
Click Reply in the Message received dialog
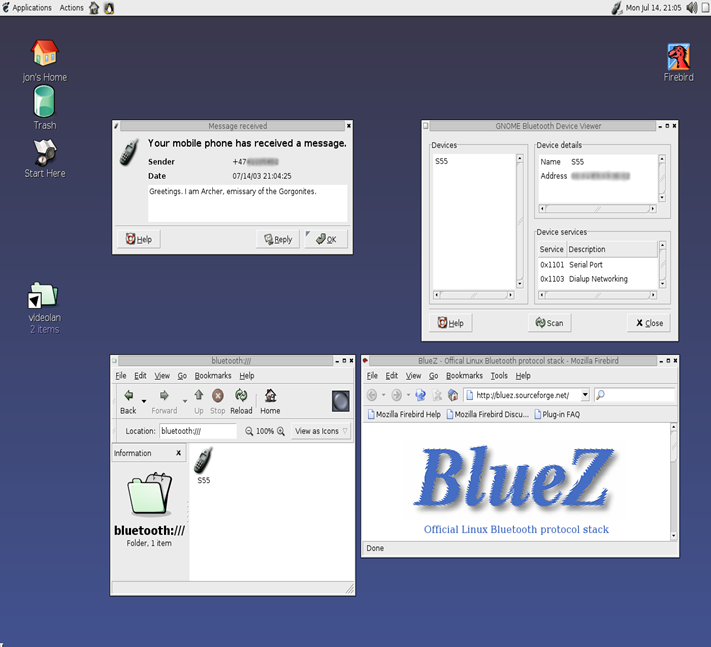pyautogui.click(x=277, y=239)
